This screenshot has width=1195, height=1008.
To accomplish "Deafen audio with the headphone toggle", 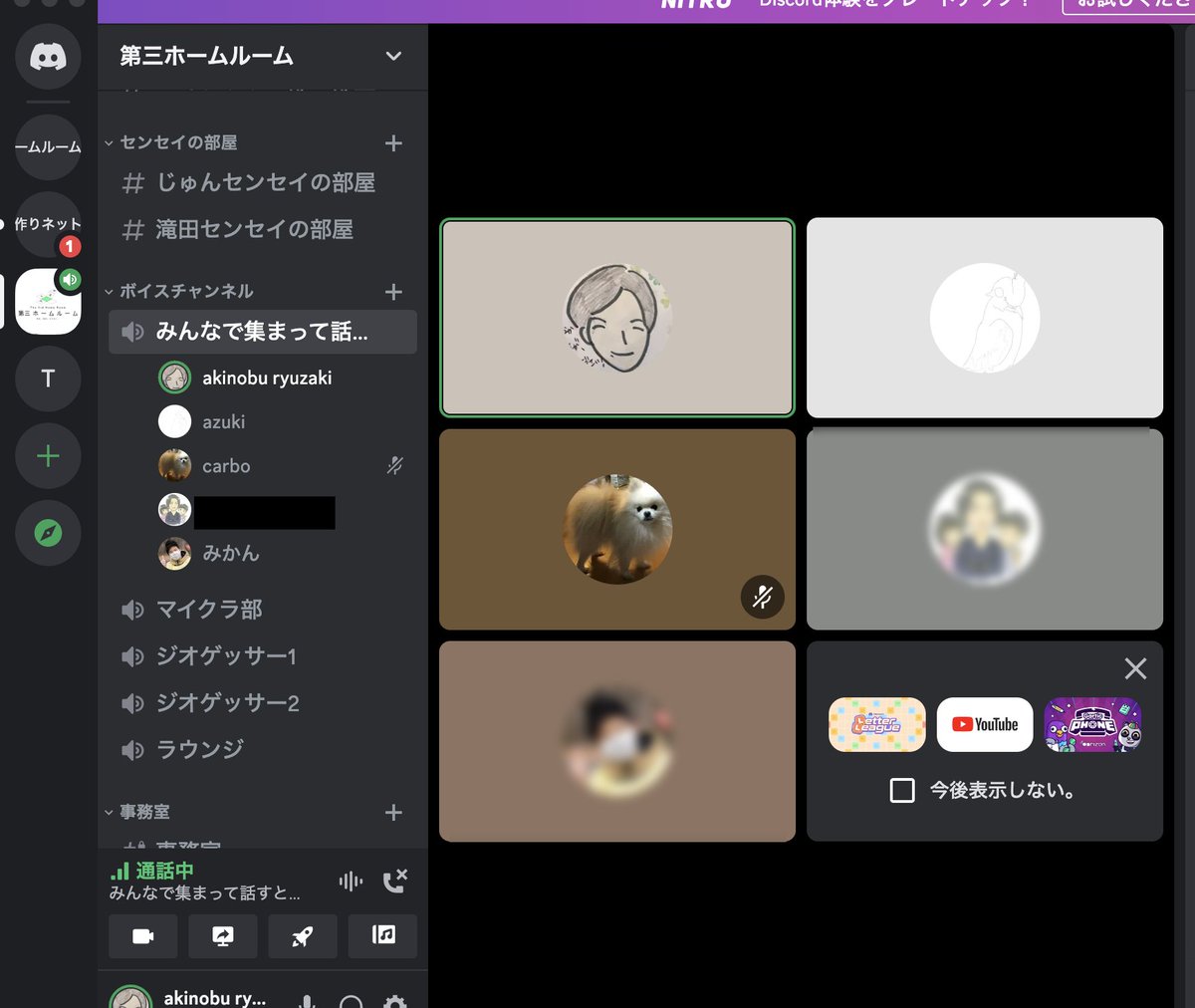I will (351, 1001).
